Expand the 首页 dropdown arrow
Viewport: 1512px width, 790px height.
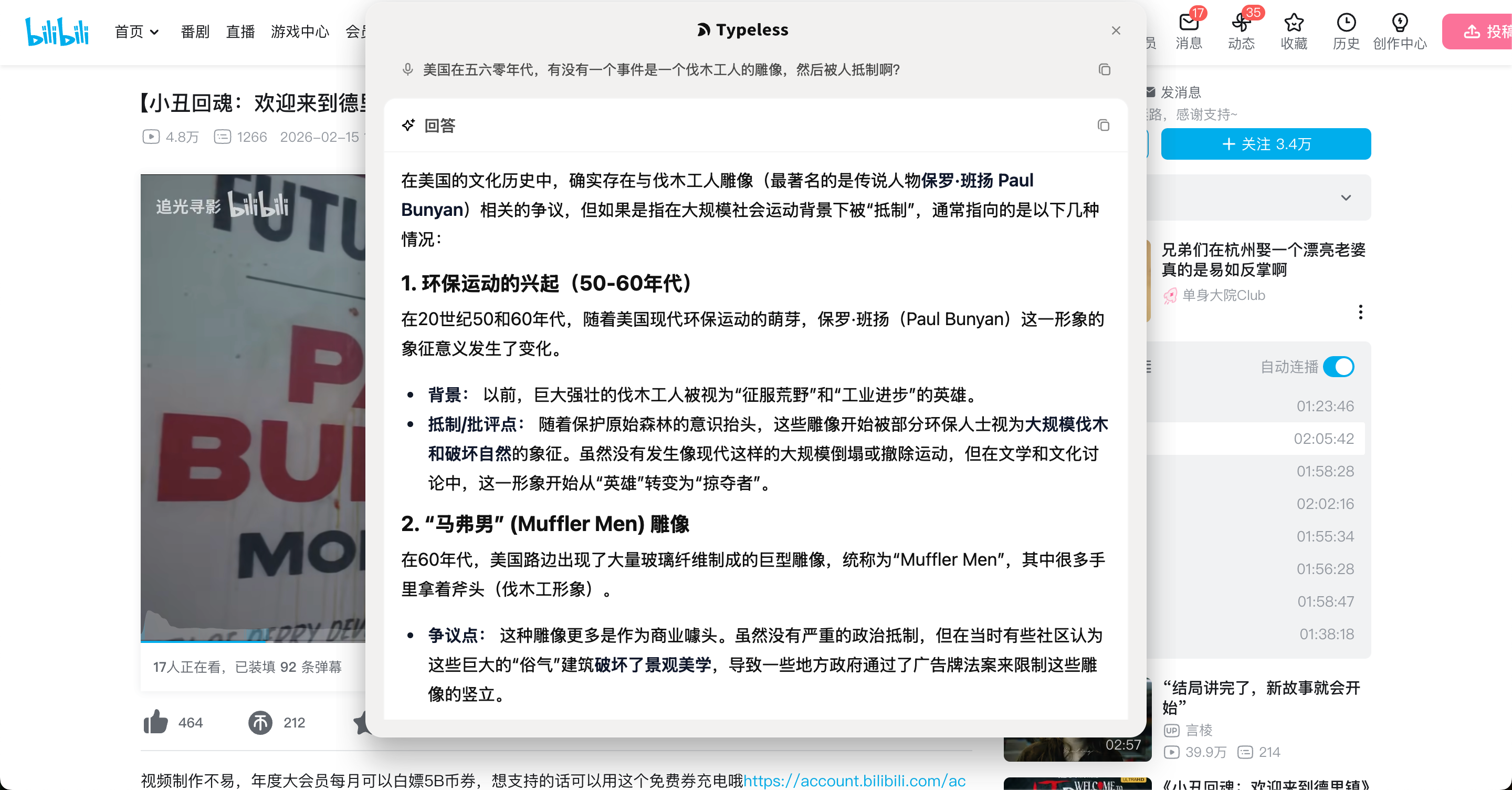point(154,33)
